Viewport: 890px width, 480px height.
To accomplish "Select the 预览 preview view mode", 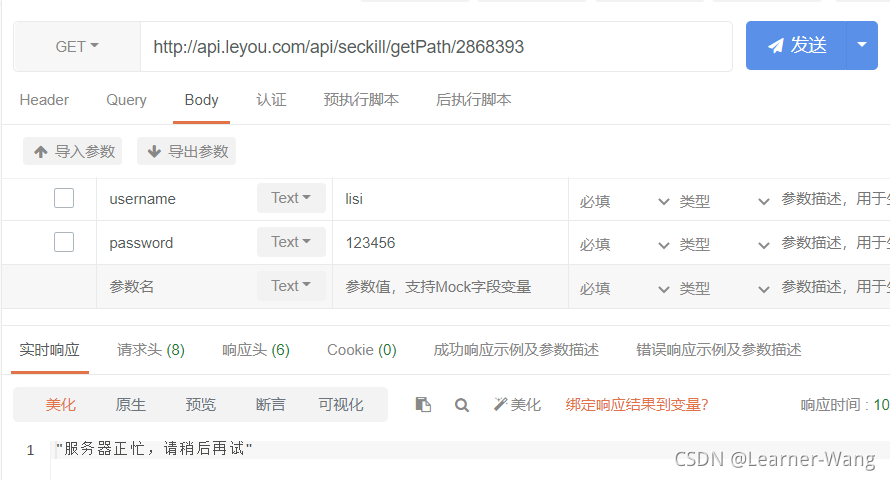I will coord(200,405).
